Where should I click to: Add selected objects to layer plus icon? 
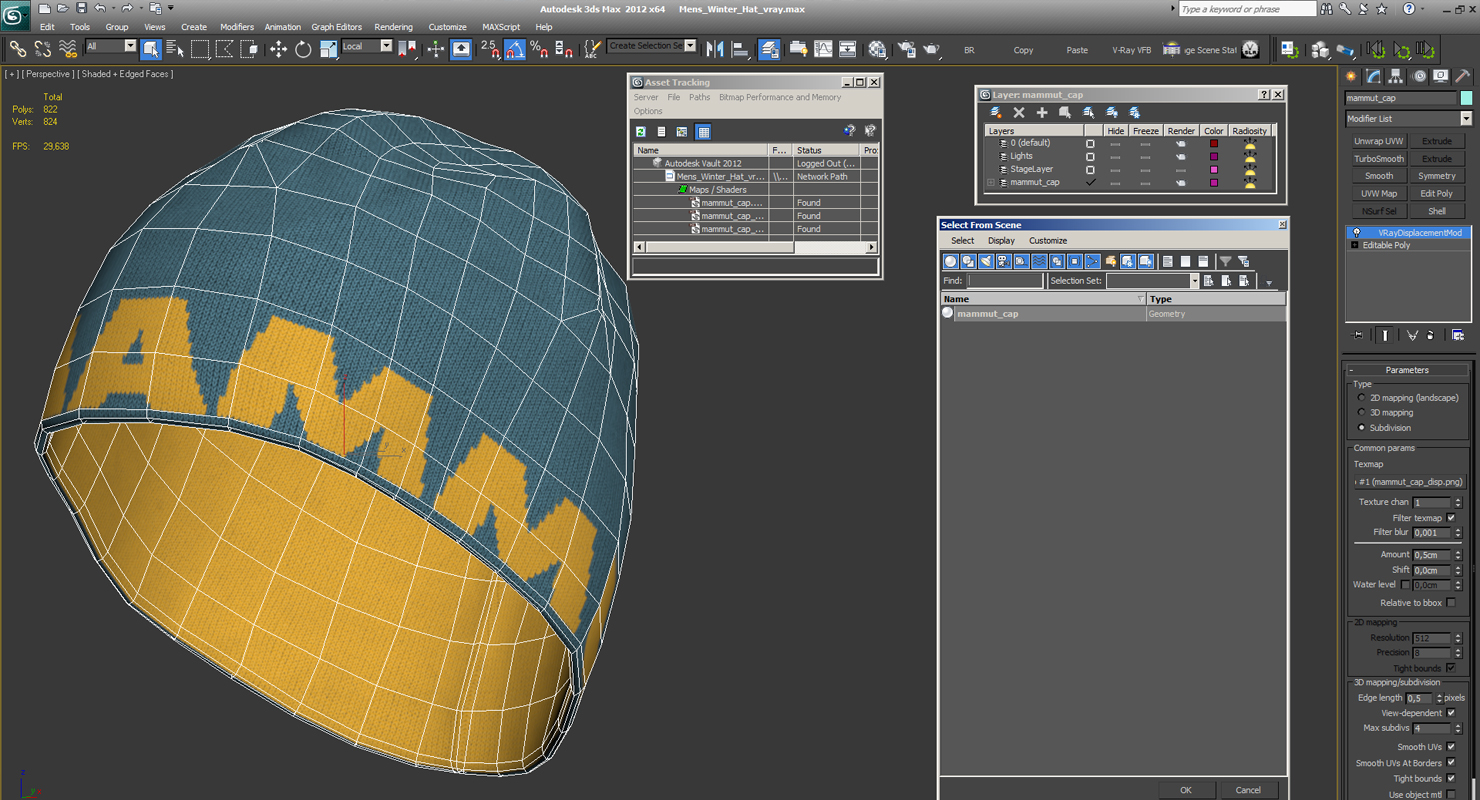click(x=1042, y=113)
